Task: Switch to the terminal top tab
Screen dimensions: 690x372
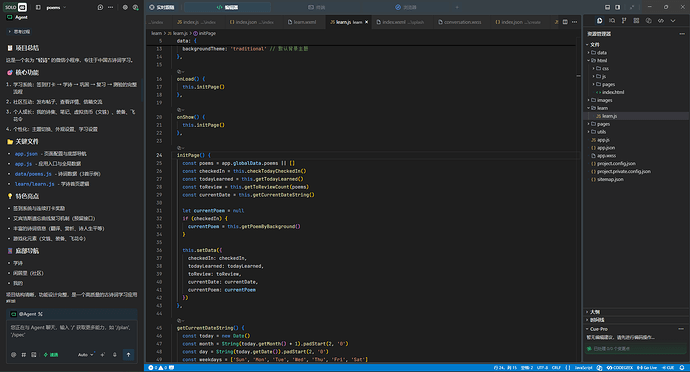Action: pos(317,7)
